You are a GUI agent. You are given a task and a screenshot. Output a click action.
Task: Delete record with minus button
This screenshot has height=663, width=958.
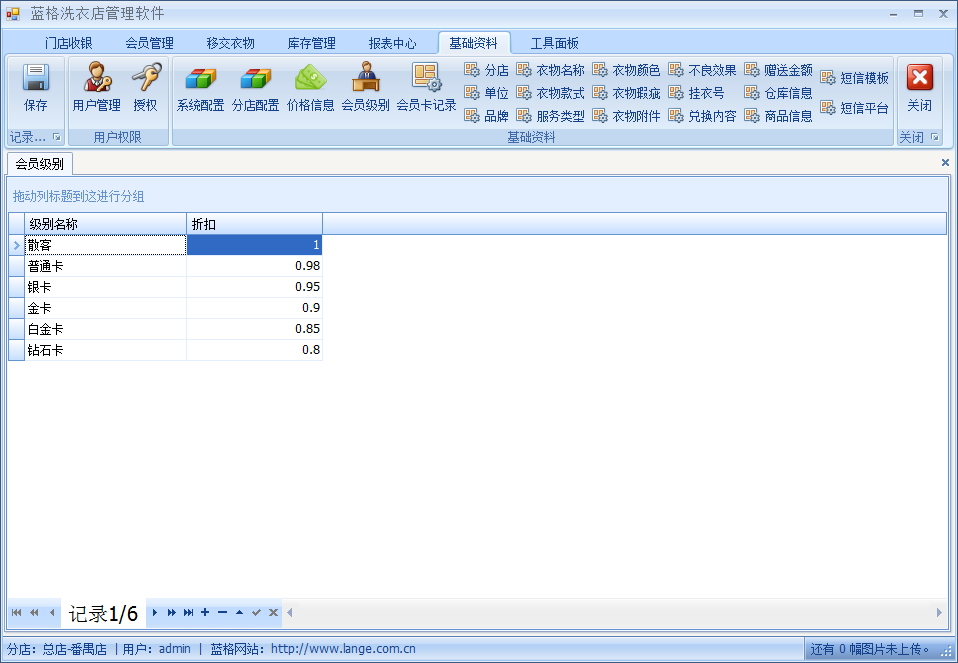222,612
